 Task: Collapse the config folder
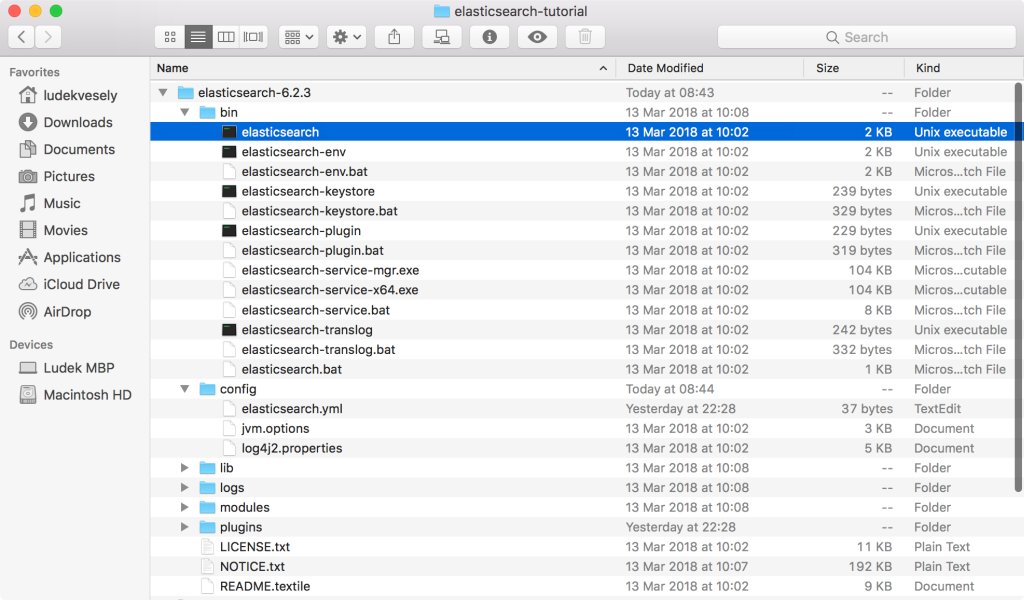pyautogui.click(x=185, y=389)
